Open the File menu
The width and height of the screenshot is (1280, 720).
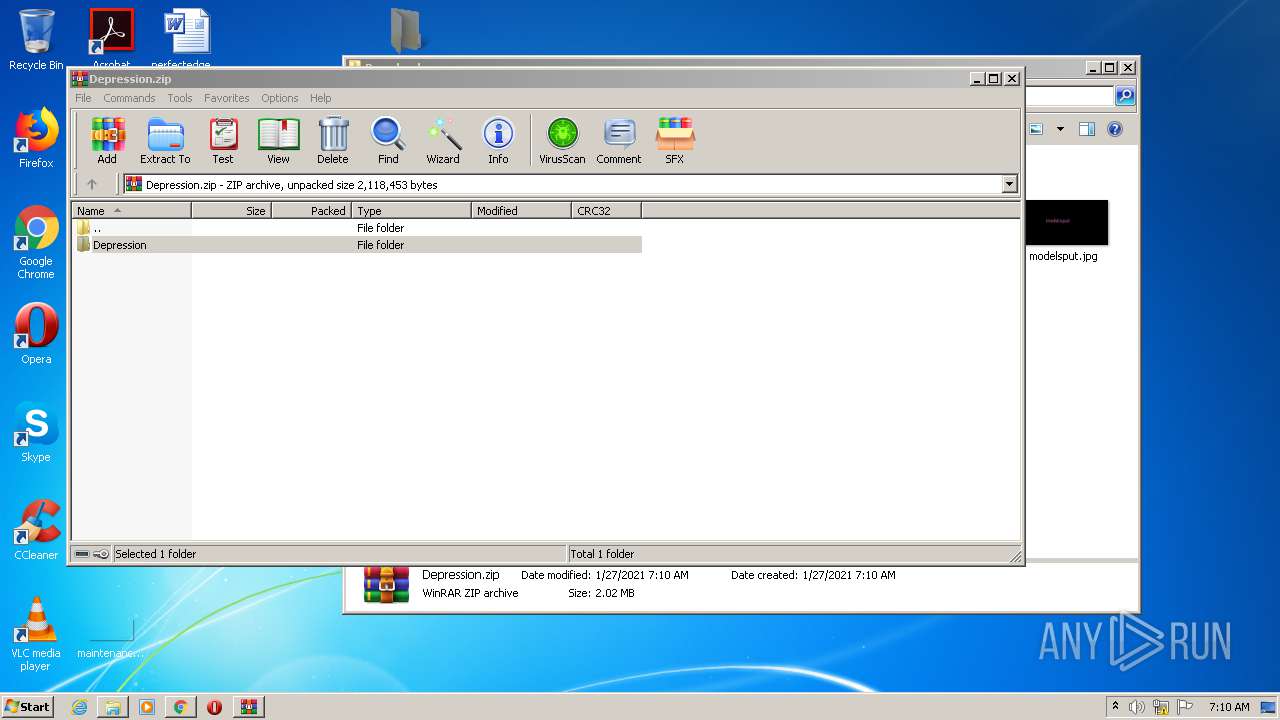83,98
